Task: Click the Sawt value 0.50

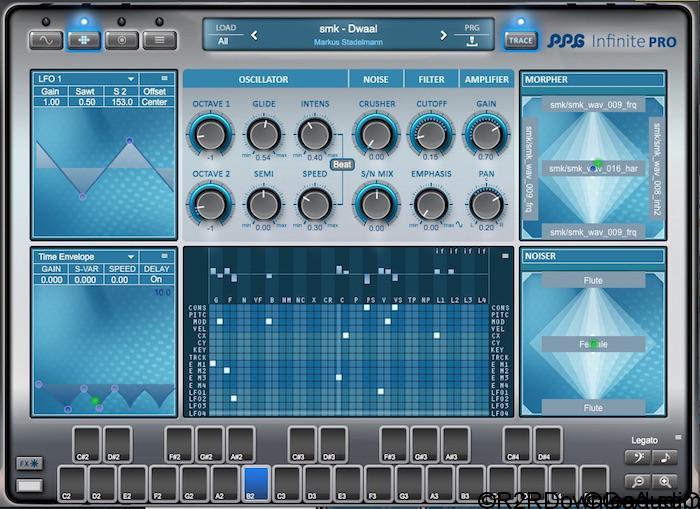Action: pyautogui.click(x=86, y=102)
